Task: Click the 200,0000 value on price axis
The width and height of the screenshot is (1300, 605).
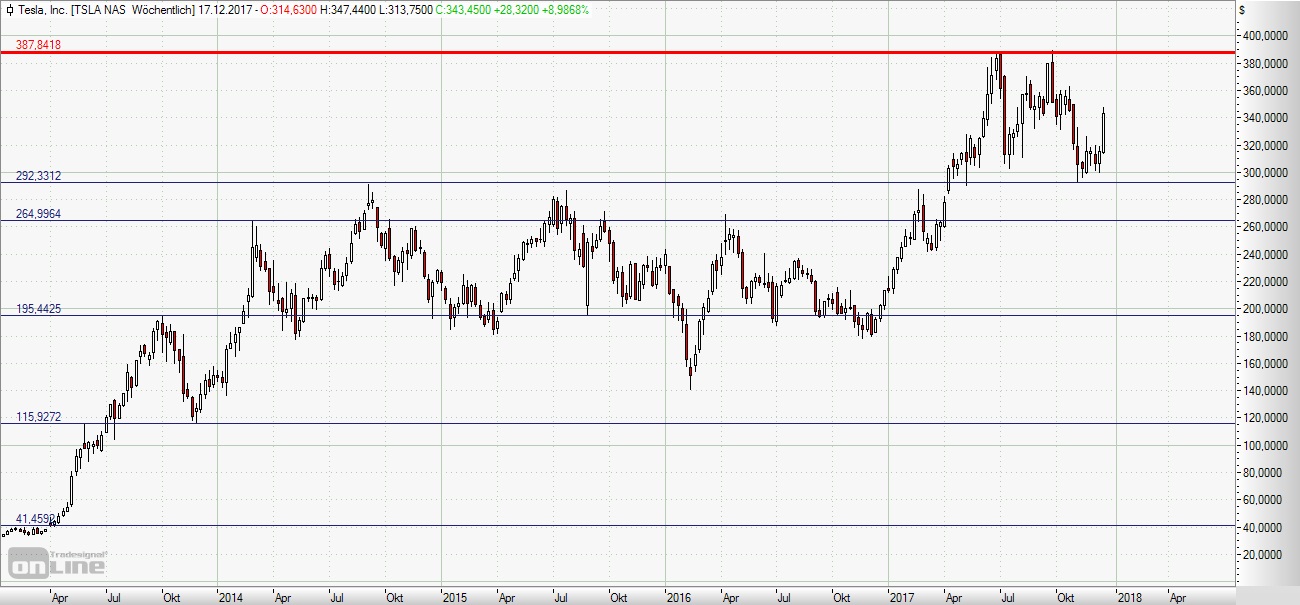Action: [1265, 309]
